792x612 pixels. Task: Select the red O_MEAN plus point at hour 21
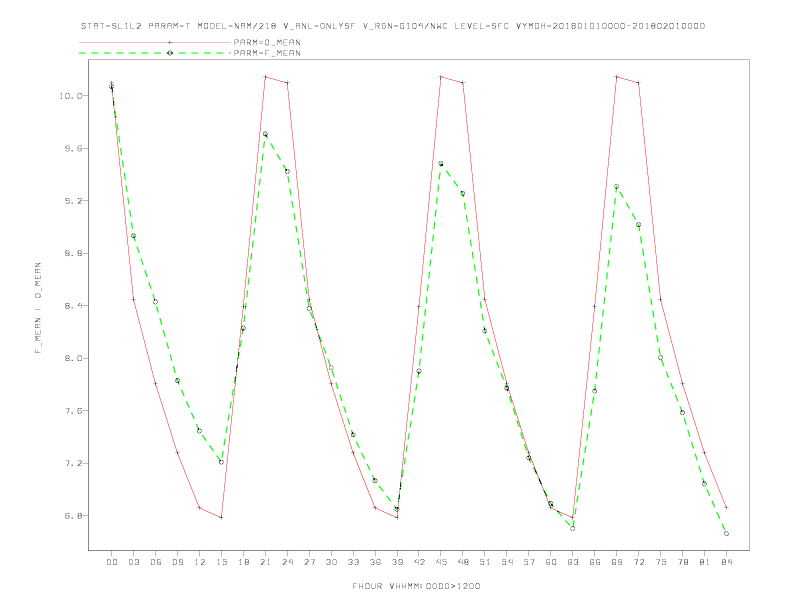click(265, 77)
